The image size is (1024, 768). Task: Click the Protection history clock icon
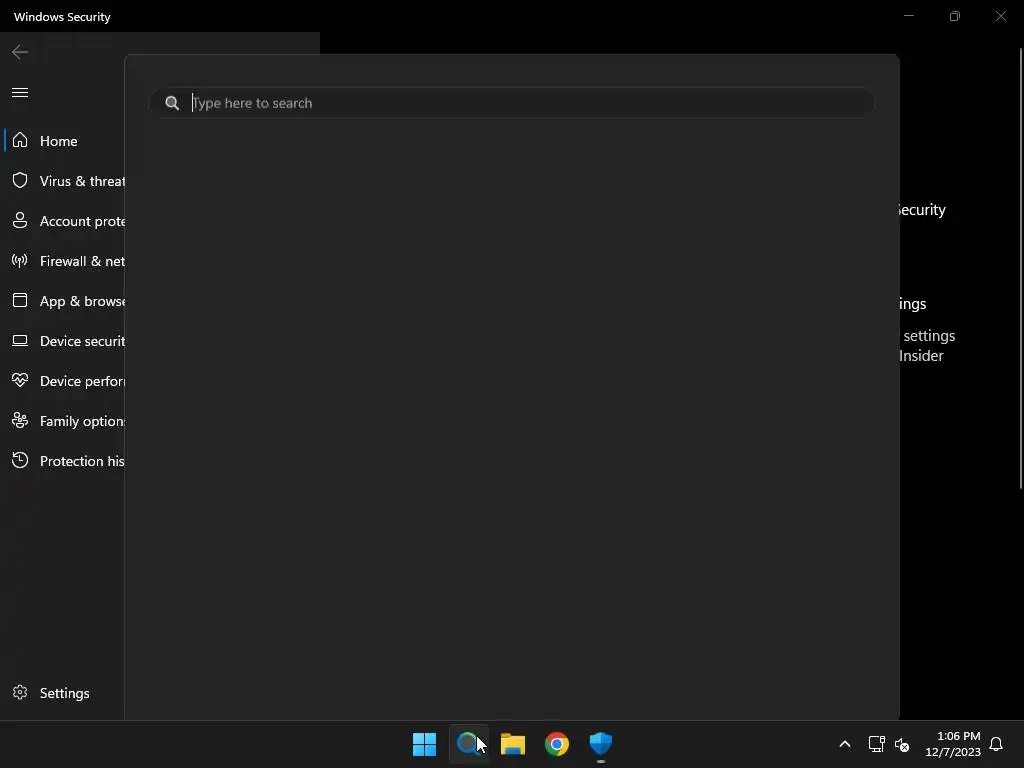pyautogui.click(x=20, y=460)
